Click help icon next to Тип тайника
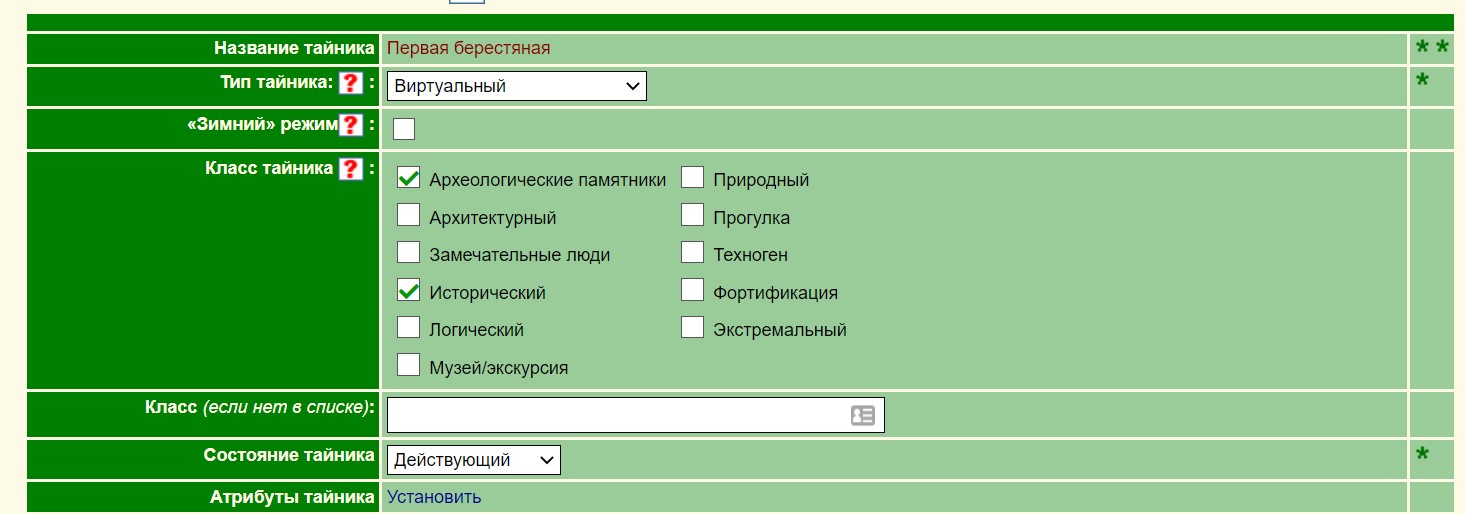 tap(349, 83)
